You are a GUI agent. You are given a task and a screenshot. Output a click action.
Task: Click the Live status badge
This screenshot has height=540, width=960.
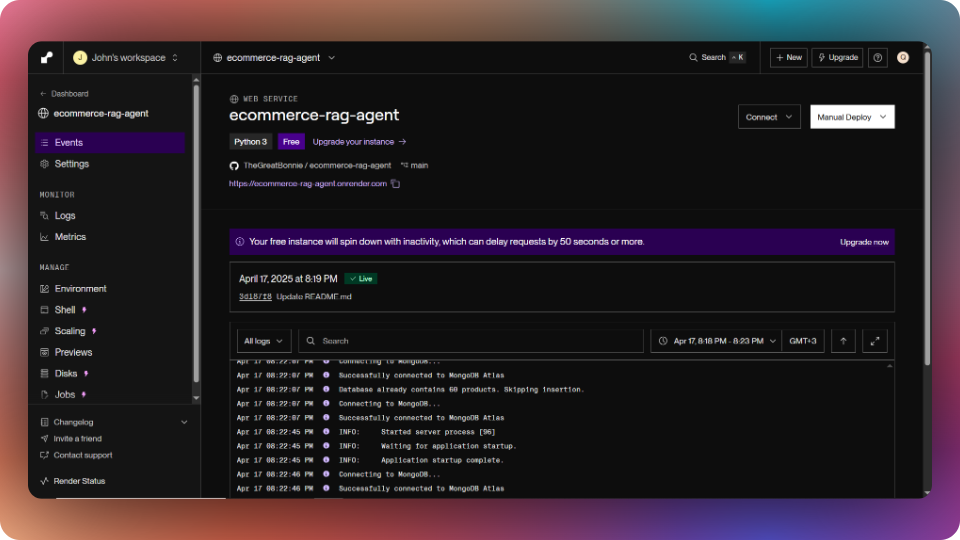361,279
